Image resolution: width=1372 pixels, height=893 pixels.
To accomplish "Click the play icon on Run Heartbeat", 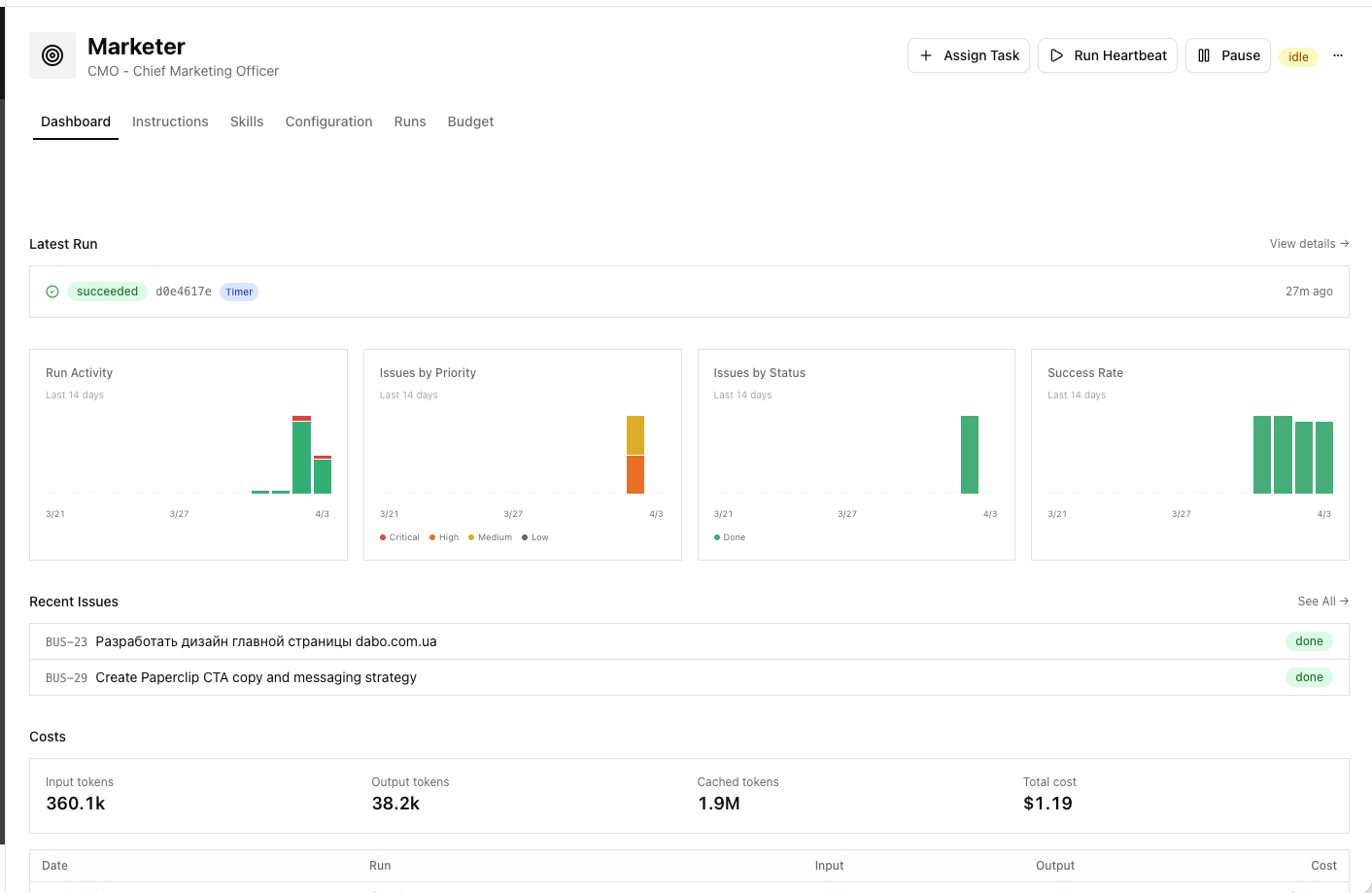I will click(1056, 55).
